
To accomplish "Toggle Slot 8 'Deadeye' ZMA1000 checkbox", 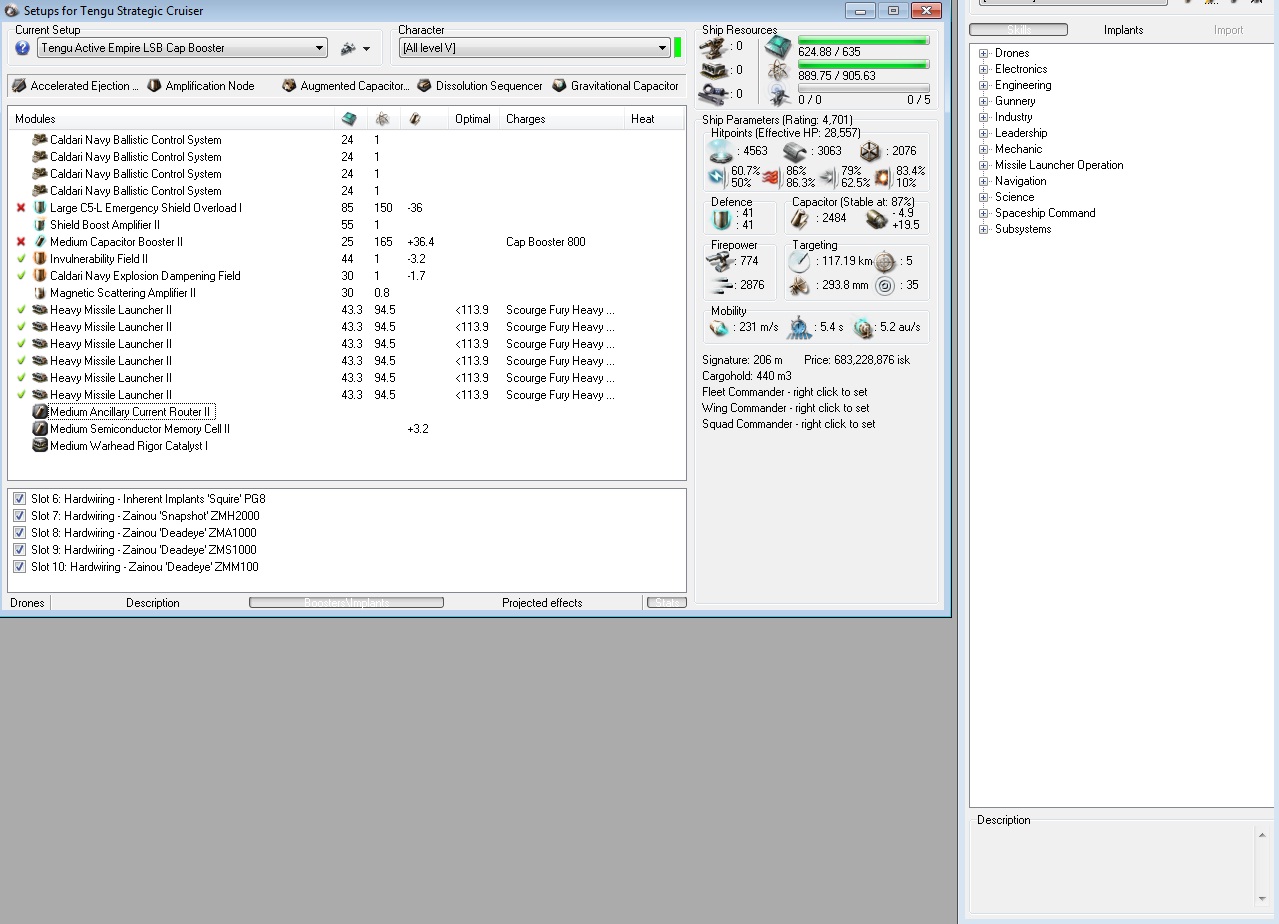I will point(19,533).
